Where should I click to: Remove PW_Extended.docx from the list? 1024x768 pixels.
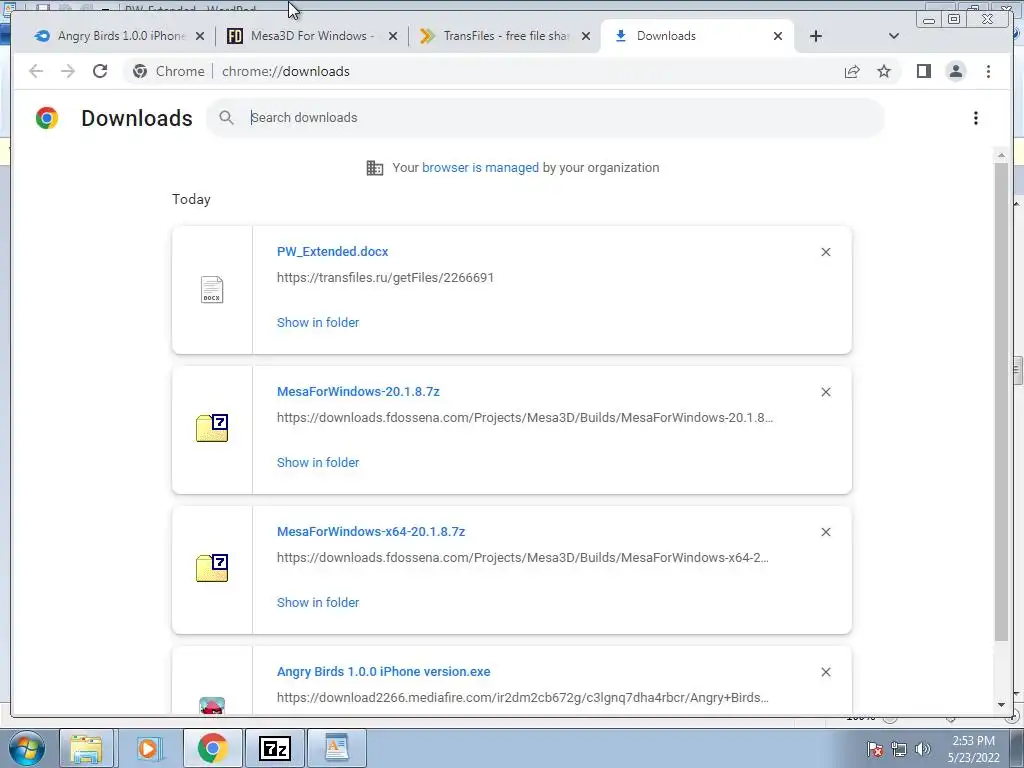(x=825, y=252)
